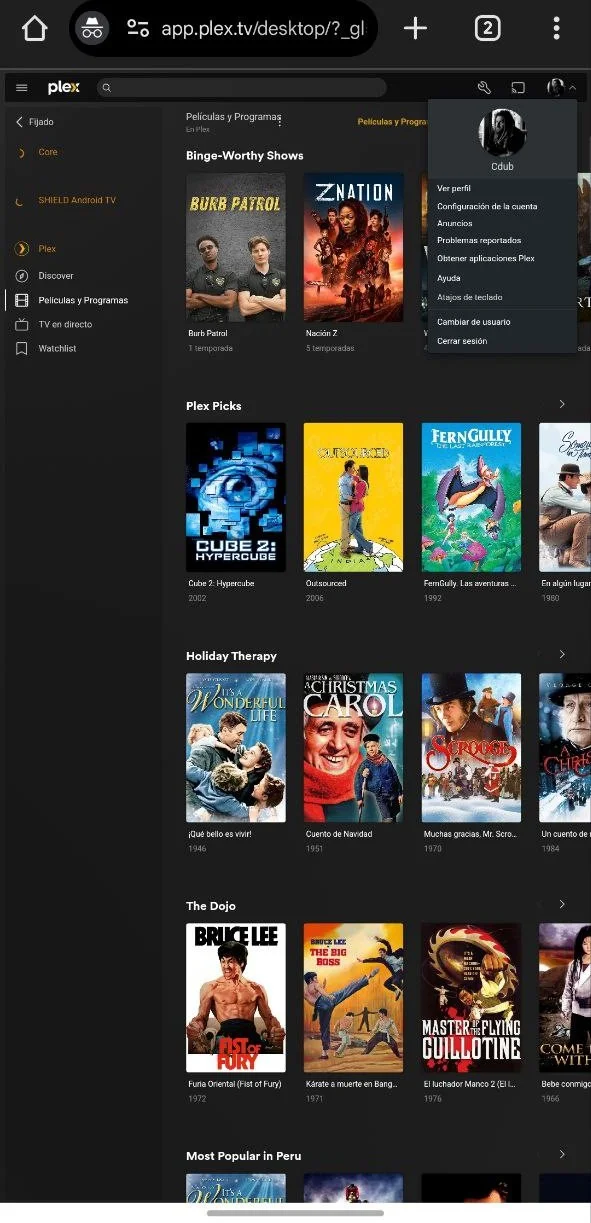Click Anuncios menu entry
This screenshot has width=591, height=1223.
click(x=455, y=223)
